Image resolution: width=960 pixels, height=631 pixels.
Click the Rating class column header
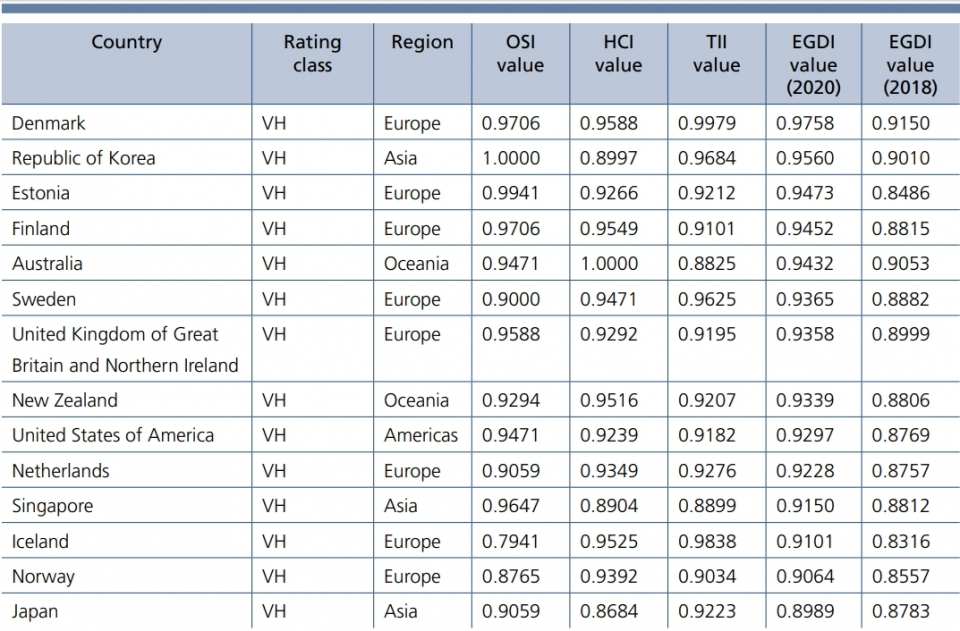pyautogui.click(x=312, y=54)
